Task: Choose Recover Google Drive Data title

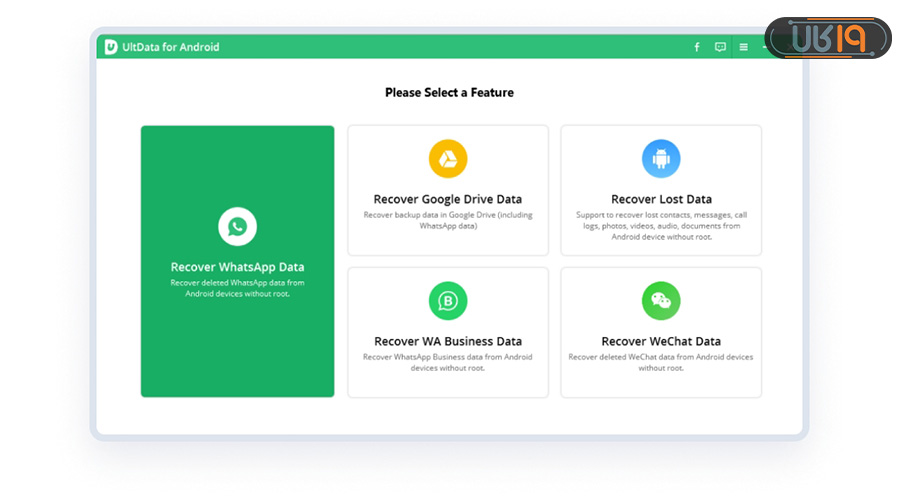Action: [448, 199]
